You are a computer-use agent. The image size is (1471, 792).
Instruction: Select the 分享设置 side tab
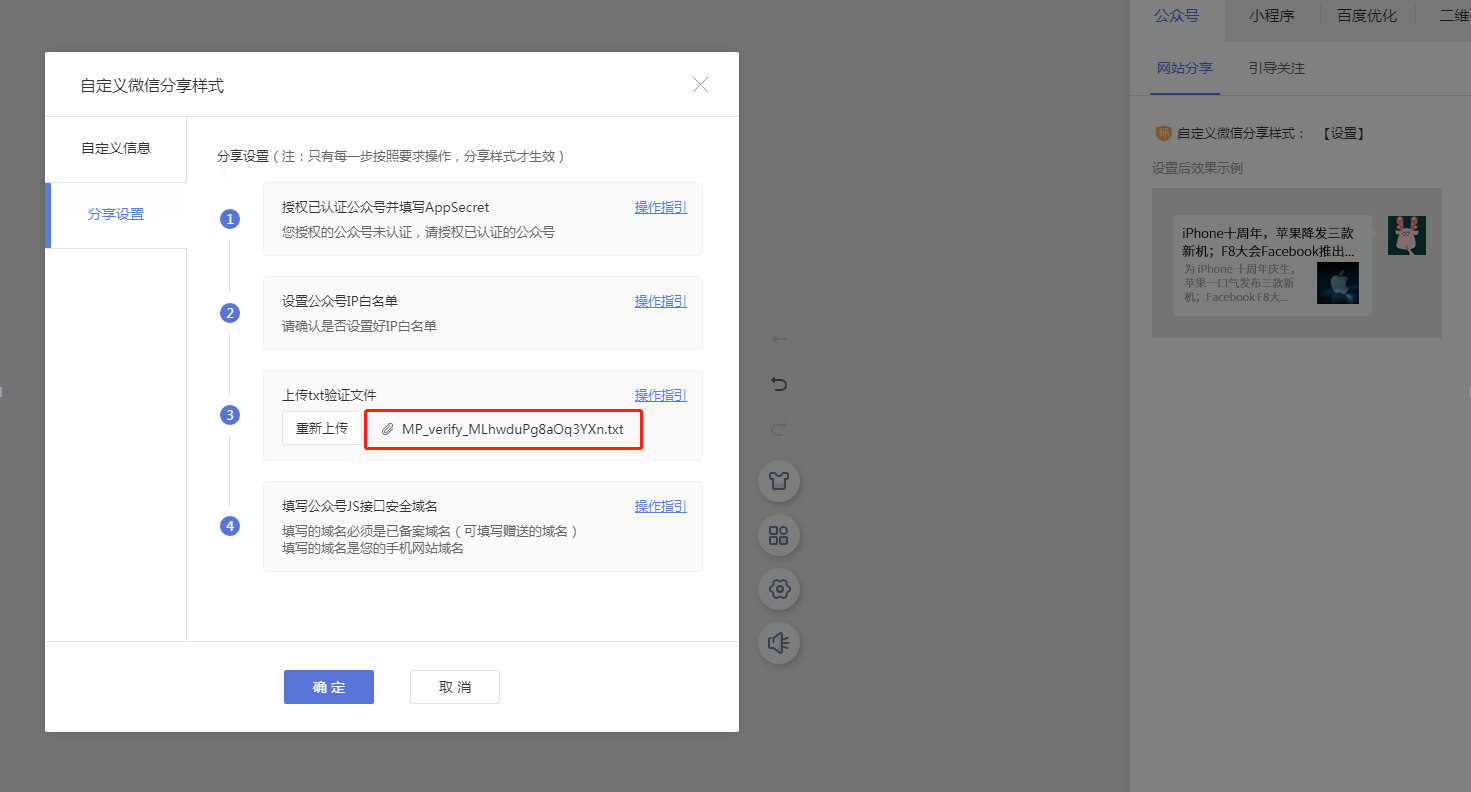point(116,214)
